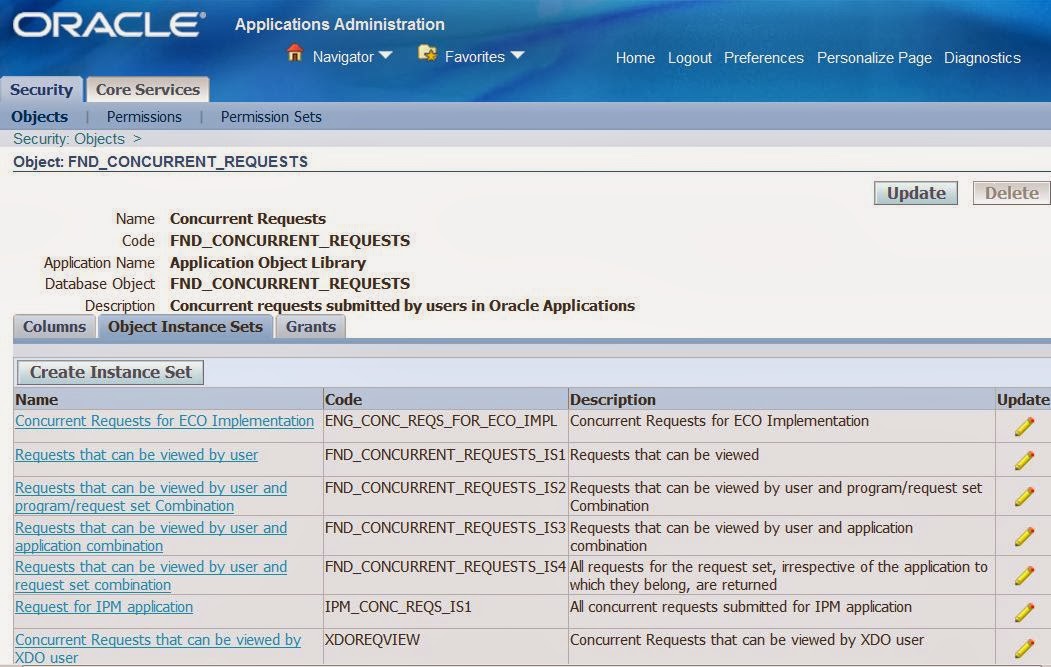This screenshot has height=667, width=1051.
Task: Open the user and application combination link
Action: 151,536
